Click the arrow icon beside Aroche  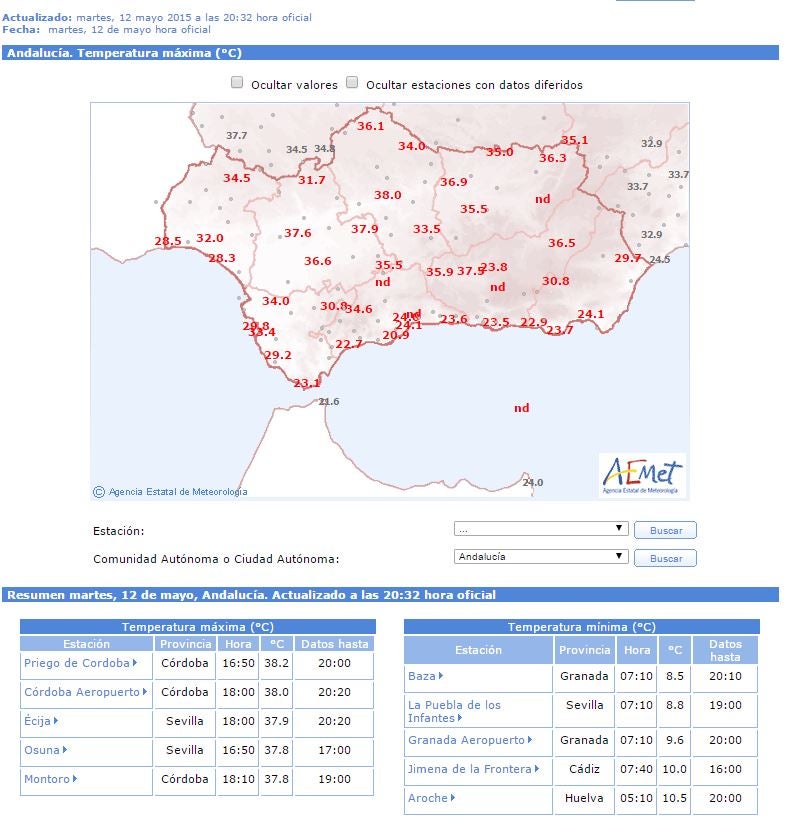click(x=453, y=798)
